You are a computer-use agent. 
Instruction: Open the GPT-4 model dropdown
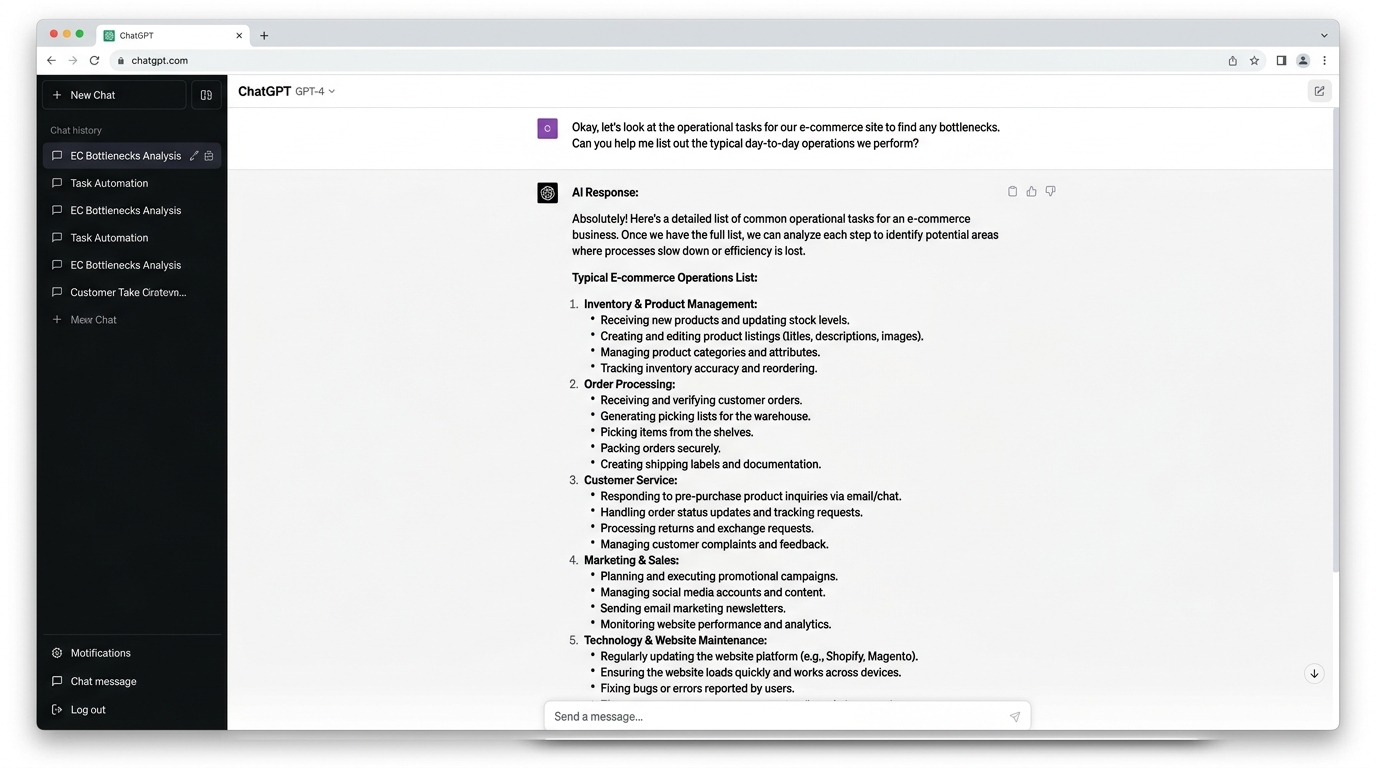click(x=315, y=91)
